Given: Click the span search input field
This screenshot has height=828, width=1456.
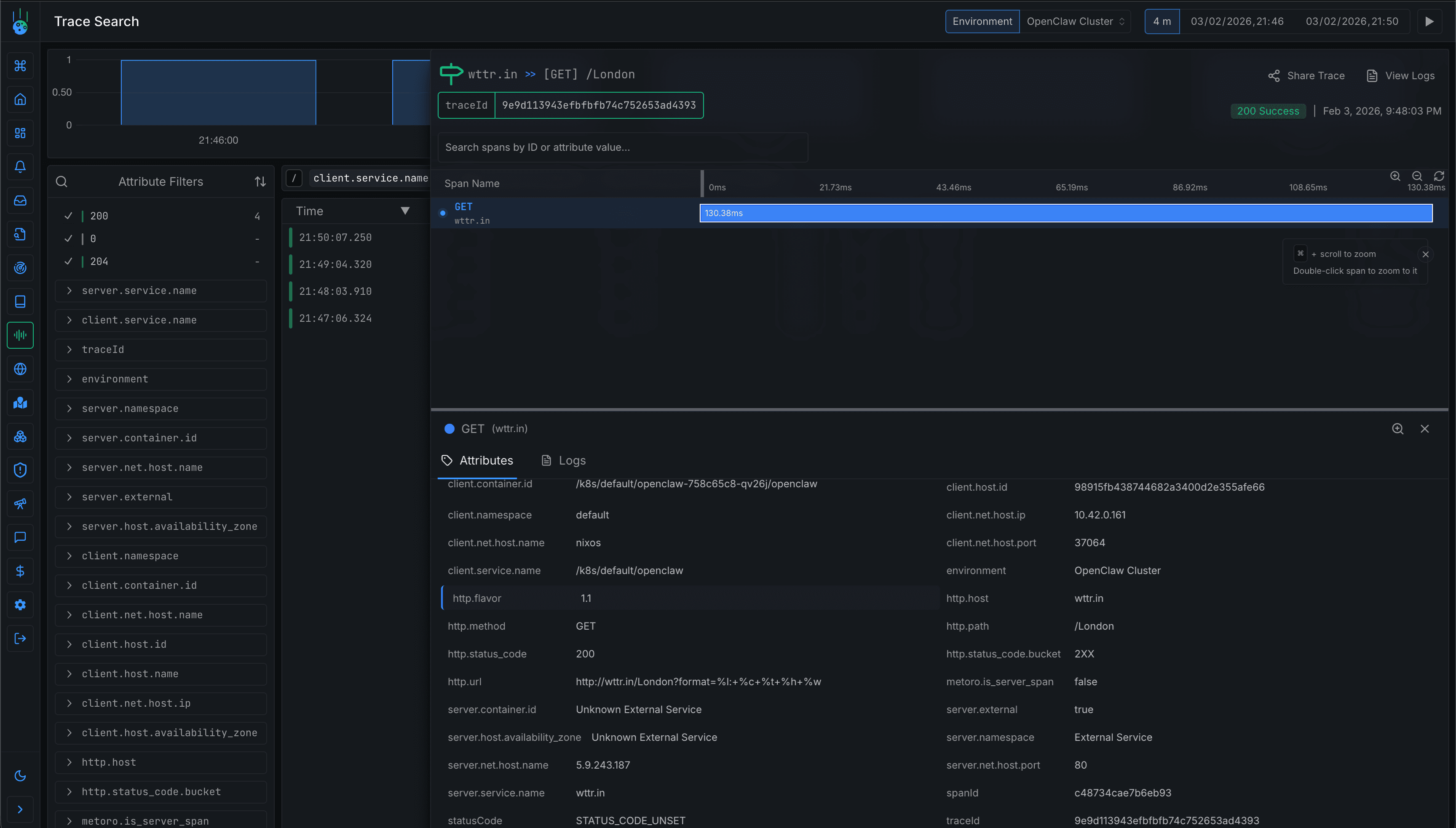Looking at the screenshot, I should [622, 147].
